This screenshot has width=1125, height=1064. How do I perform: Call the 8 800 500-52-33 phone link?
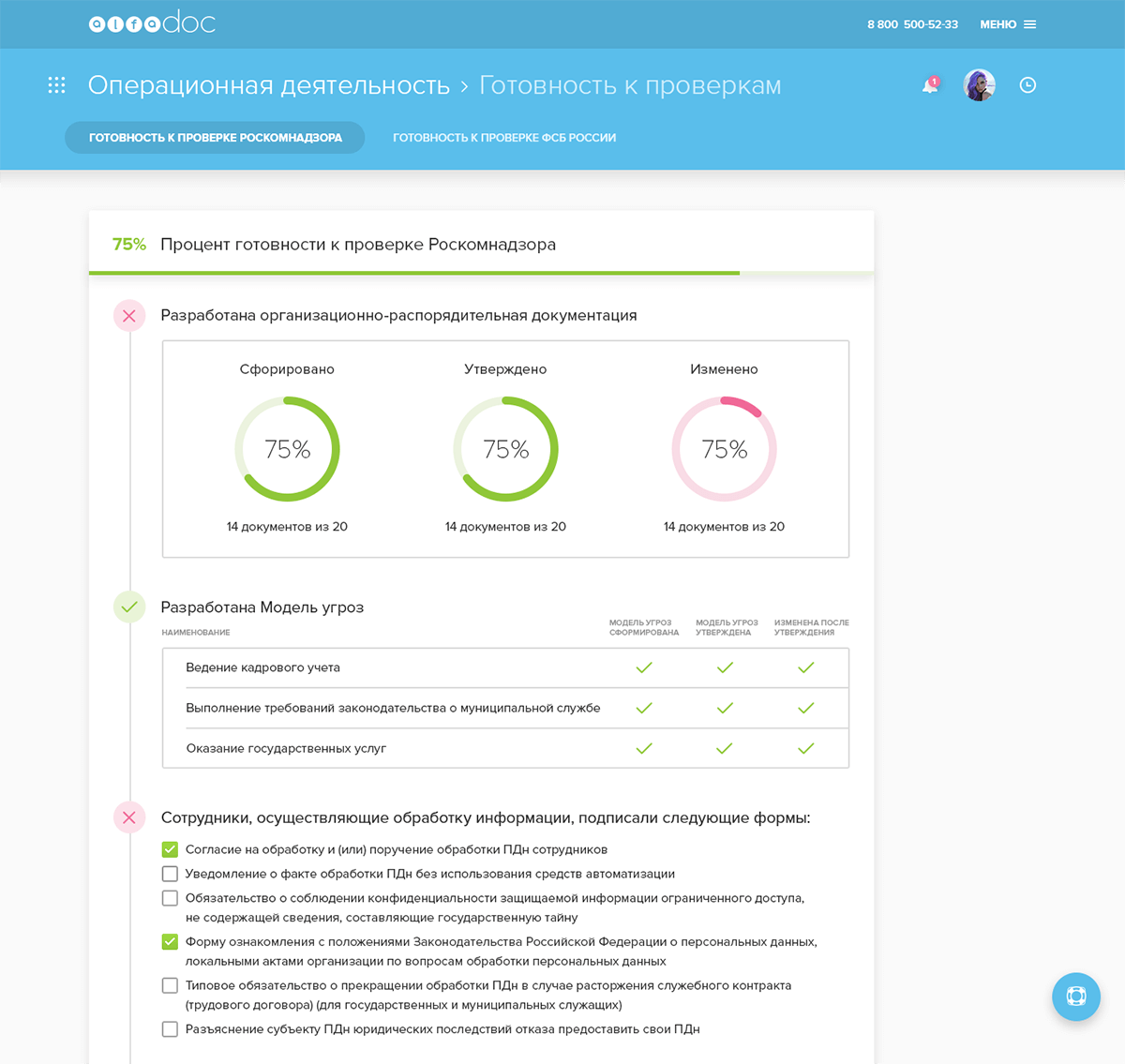coord(912,24)
